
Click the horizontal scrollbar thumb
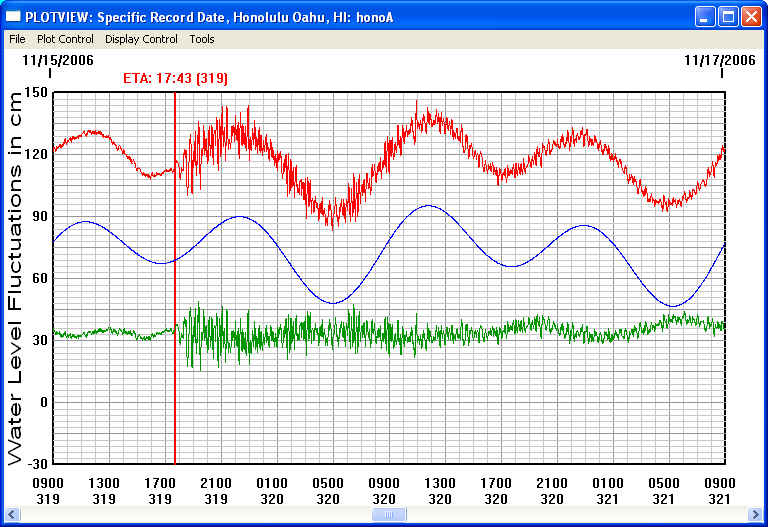point(389,515)
